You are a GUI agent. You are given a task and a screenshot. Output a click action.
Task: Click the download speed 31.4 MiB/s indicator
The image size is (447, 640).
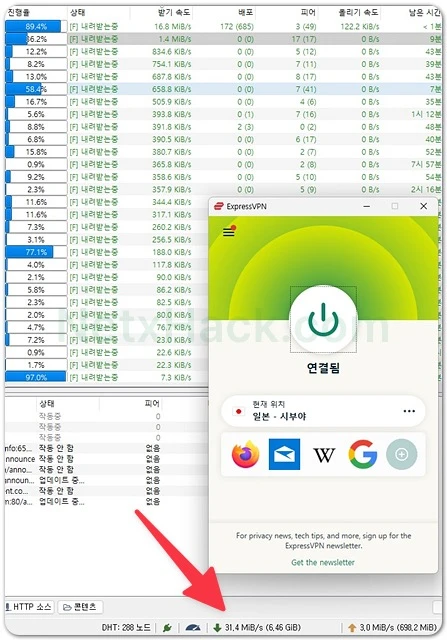pos(257,627)
